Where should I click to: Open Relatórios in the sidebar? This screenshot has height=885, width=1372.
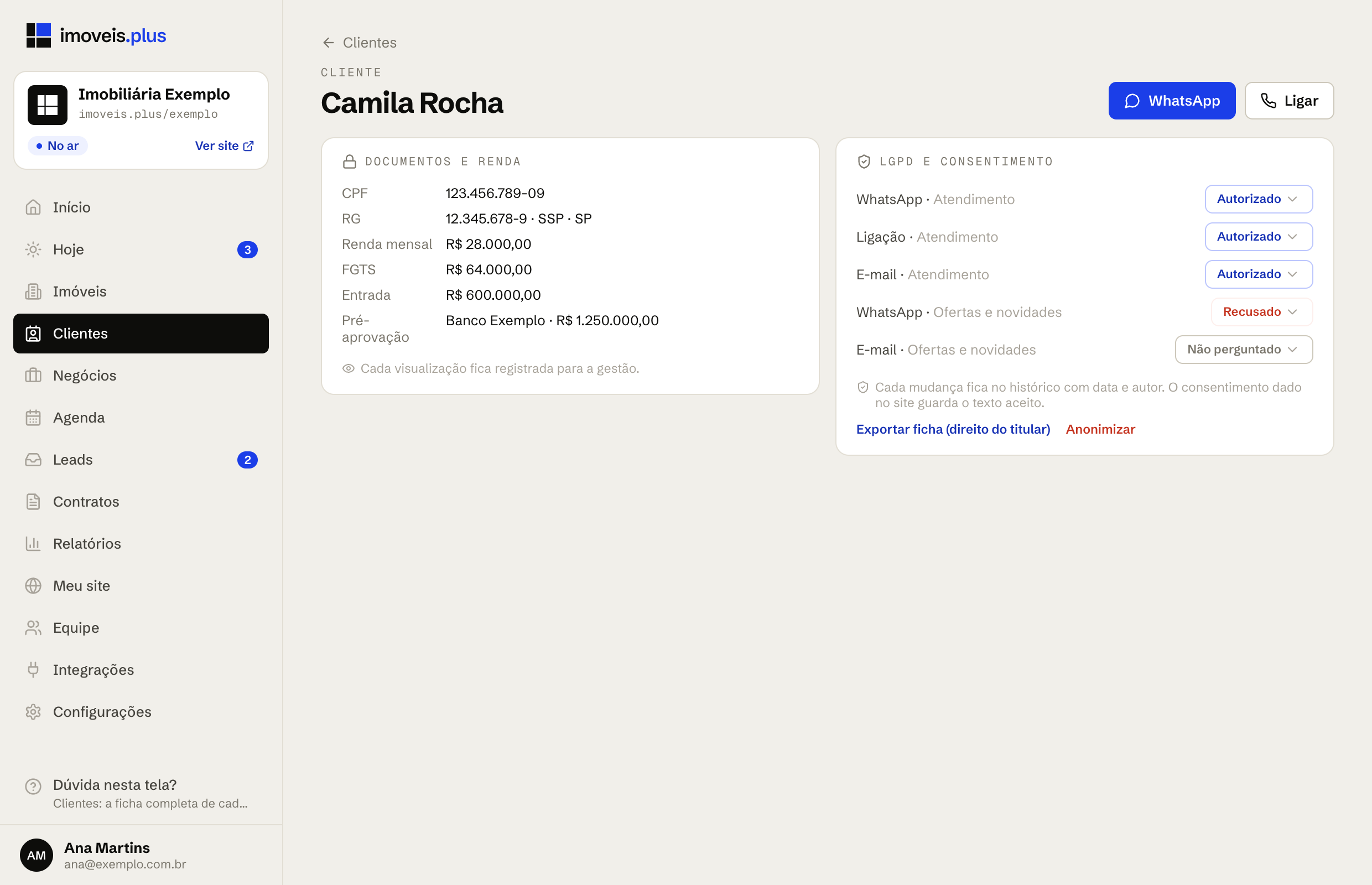(x=141, y=544)
